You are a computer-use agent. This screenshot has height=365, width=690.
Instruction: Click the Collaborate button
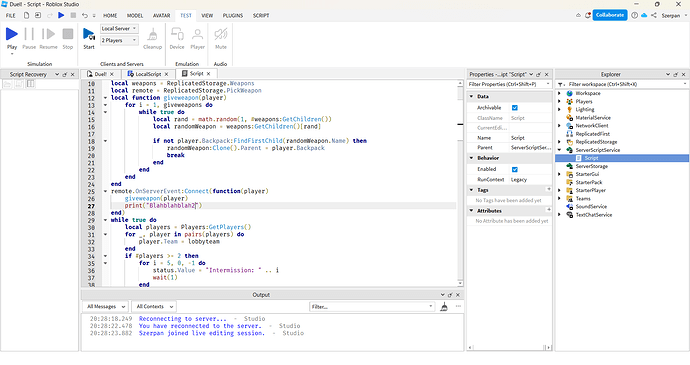[610, 15]
